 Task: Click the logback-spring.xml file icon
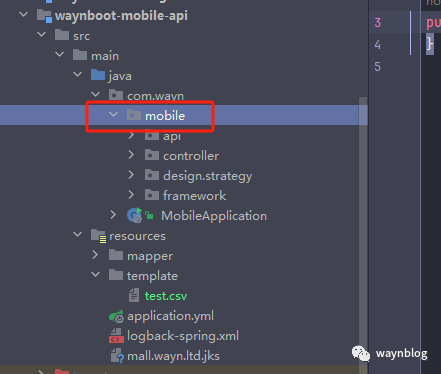pyautogui.click(x=116, y=336)
